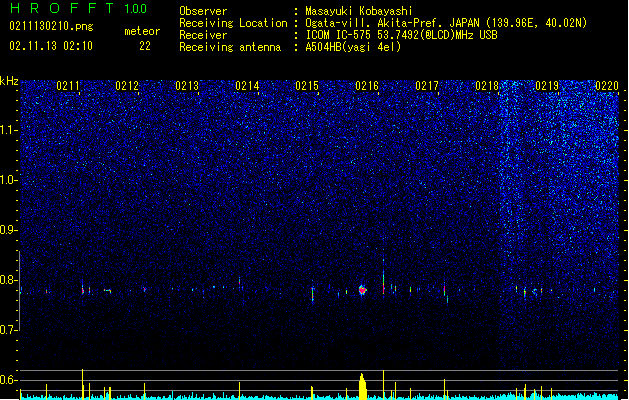The width and height of the screenshot is (629, 400).
Task: Click the meteor label text
Action: click(x=142, y=31)
